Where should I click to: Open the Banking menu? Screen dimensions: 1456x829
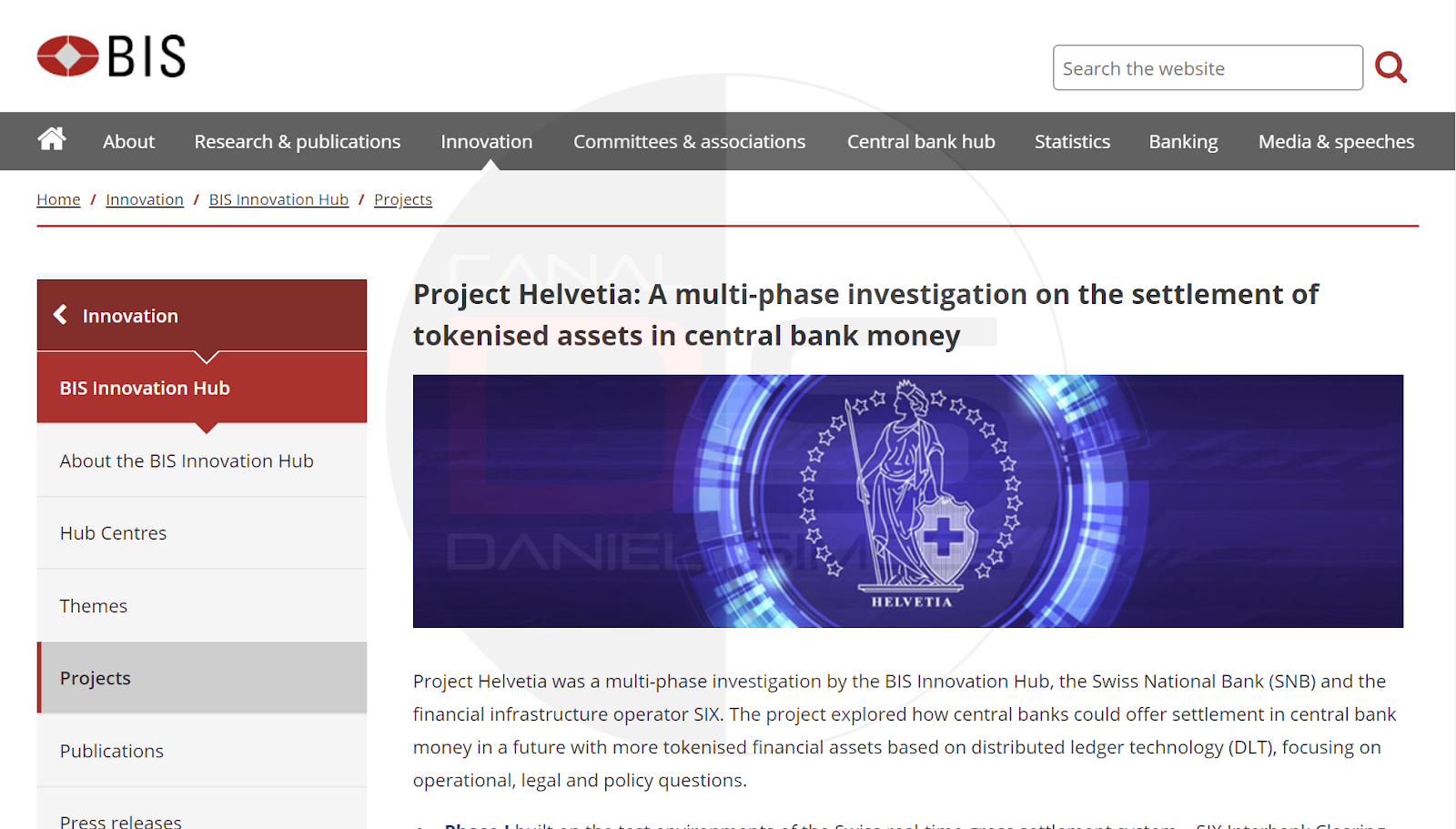1183,142
